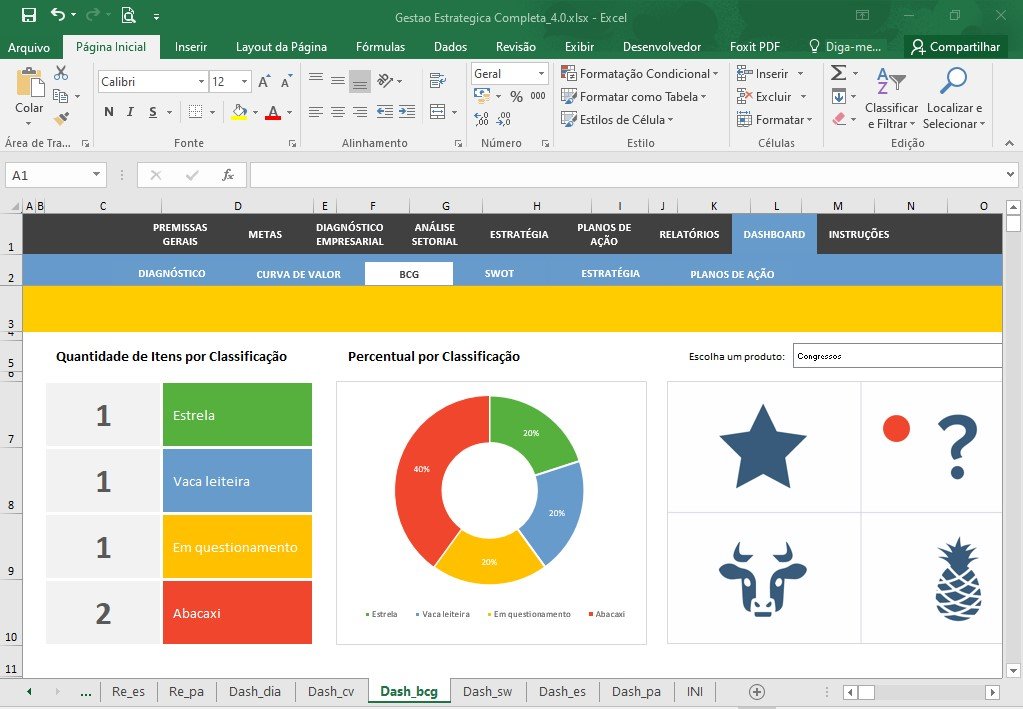Click the Increase Font Size icon

tap(264, 82)
